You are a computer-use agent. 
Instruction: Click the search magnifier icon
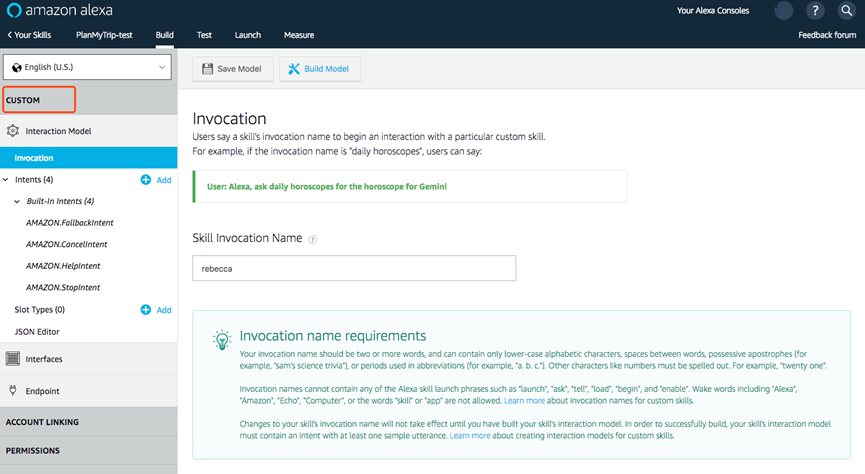coord(847,11)
